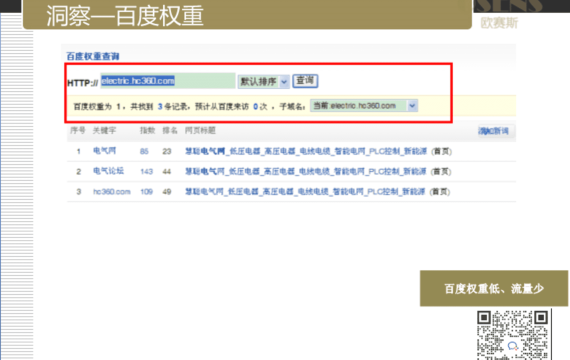570x360 pixels.
Task: Open the hc360.com keyword link
Action: (112, 192)
